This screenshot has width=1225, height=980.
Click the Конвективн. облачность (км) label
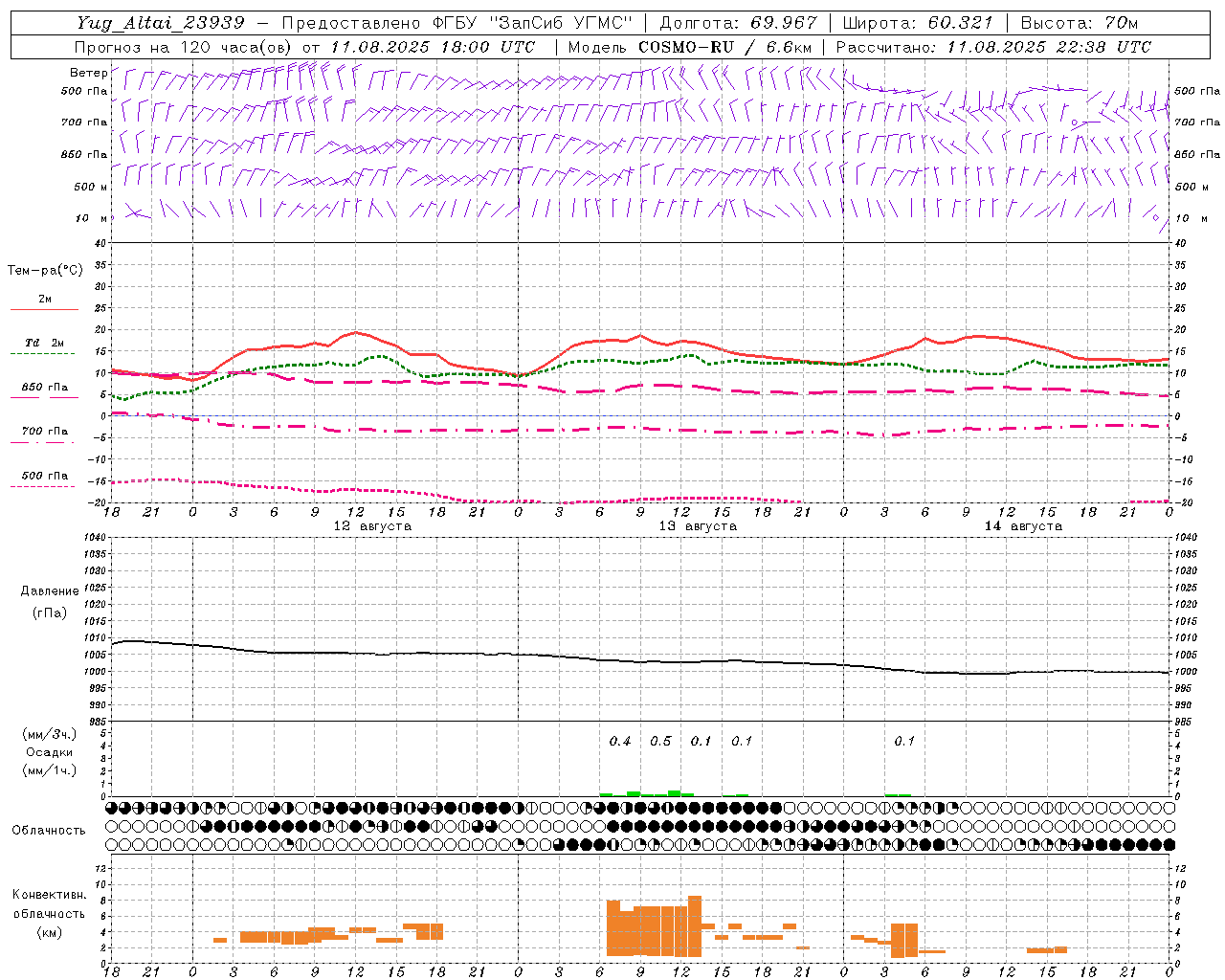pyautogui.click(x=49, y=913)
